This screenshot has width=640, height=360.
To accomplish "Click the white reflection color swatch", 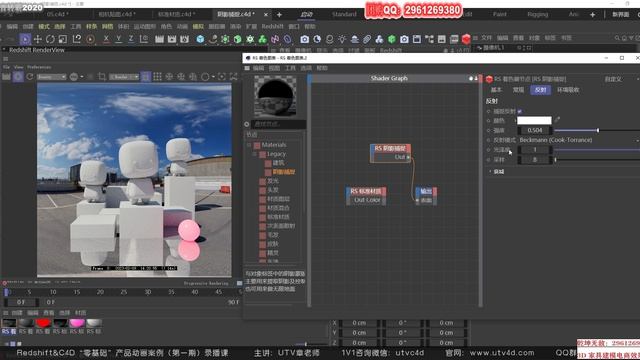I will pyautogui.click(x=534, y=120).
